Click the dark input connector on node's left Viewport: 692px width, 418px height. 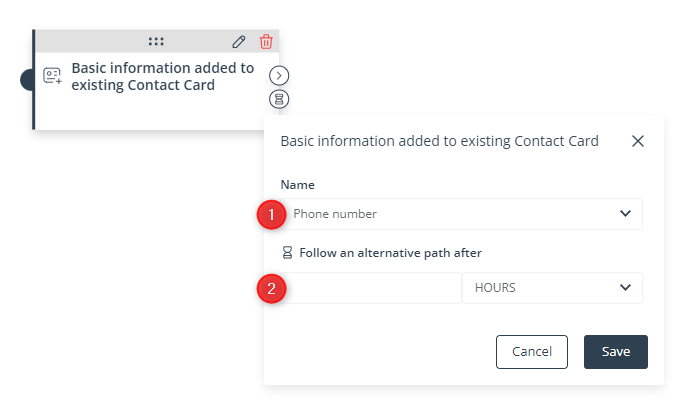coord(26,80)
